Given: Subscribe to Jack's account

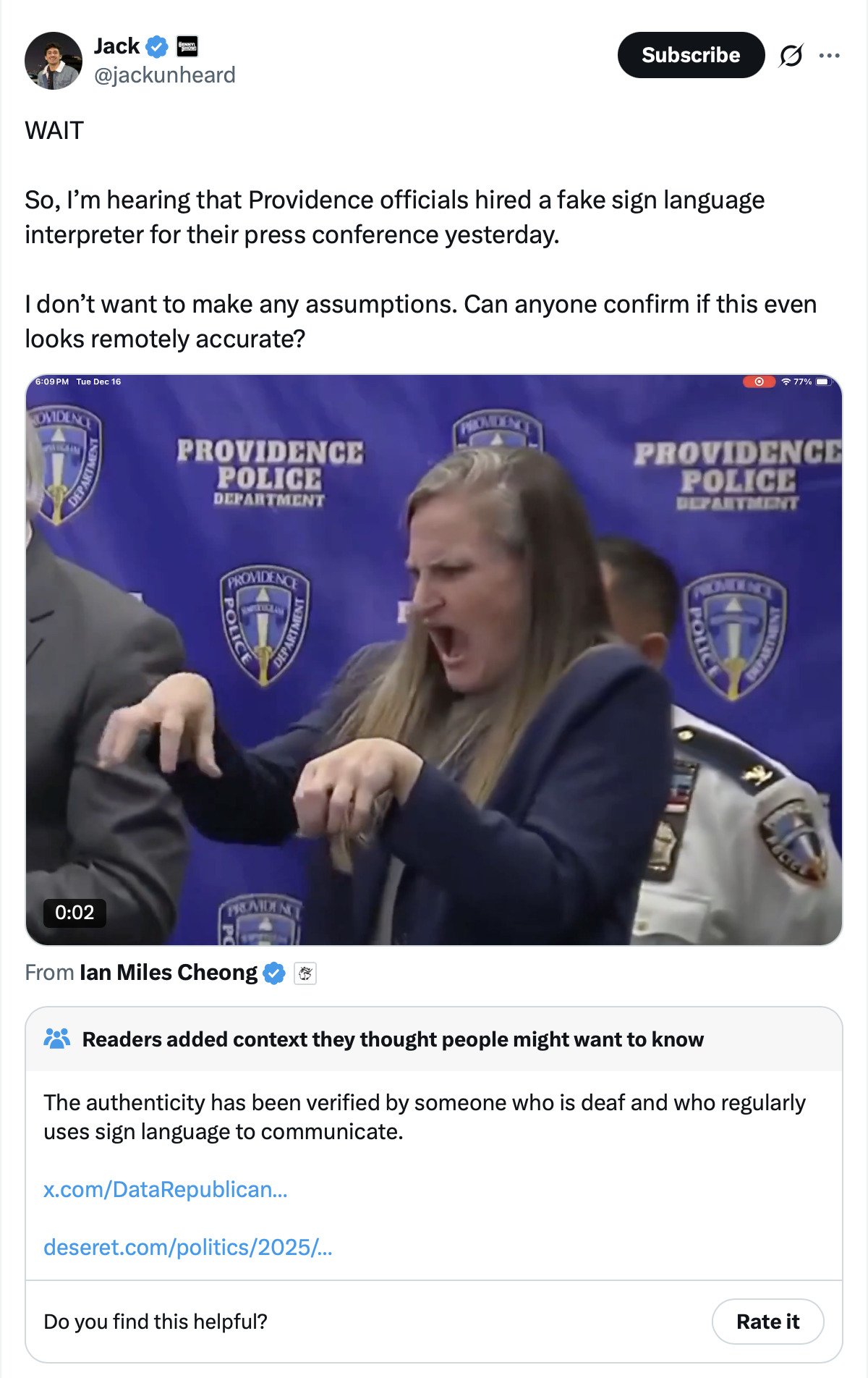Looking at the screenshot, I should pos(690,55).
